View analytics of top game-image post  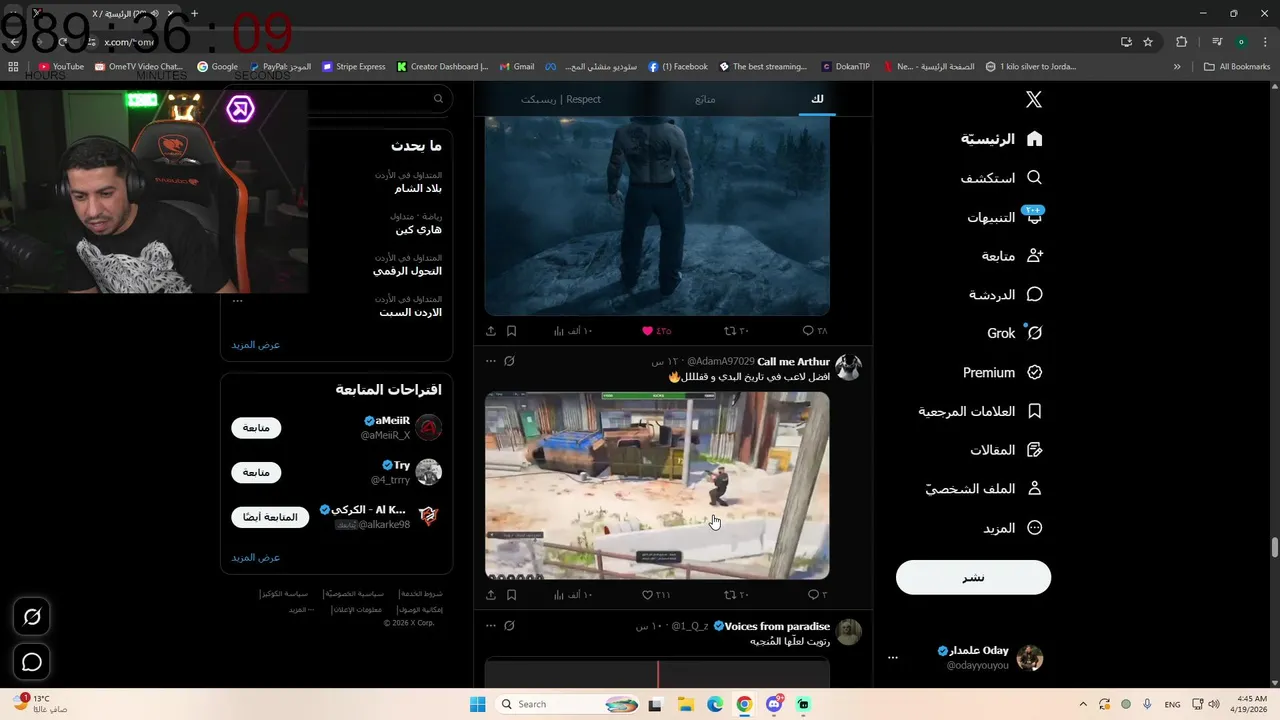click(x=572, y=331)
